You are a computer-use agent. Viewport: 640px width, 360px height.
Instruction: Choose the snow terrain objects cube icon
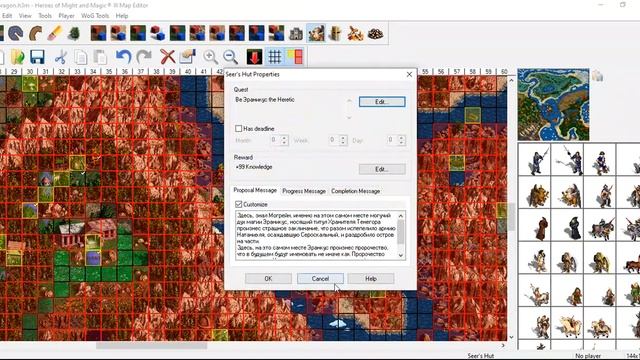tap(158, 33)
